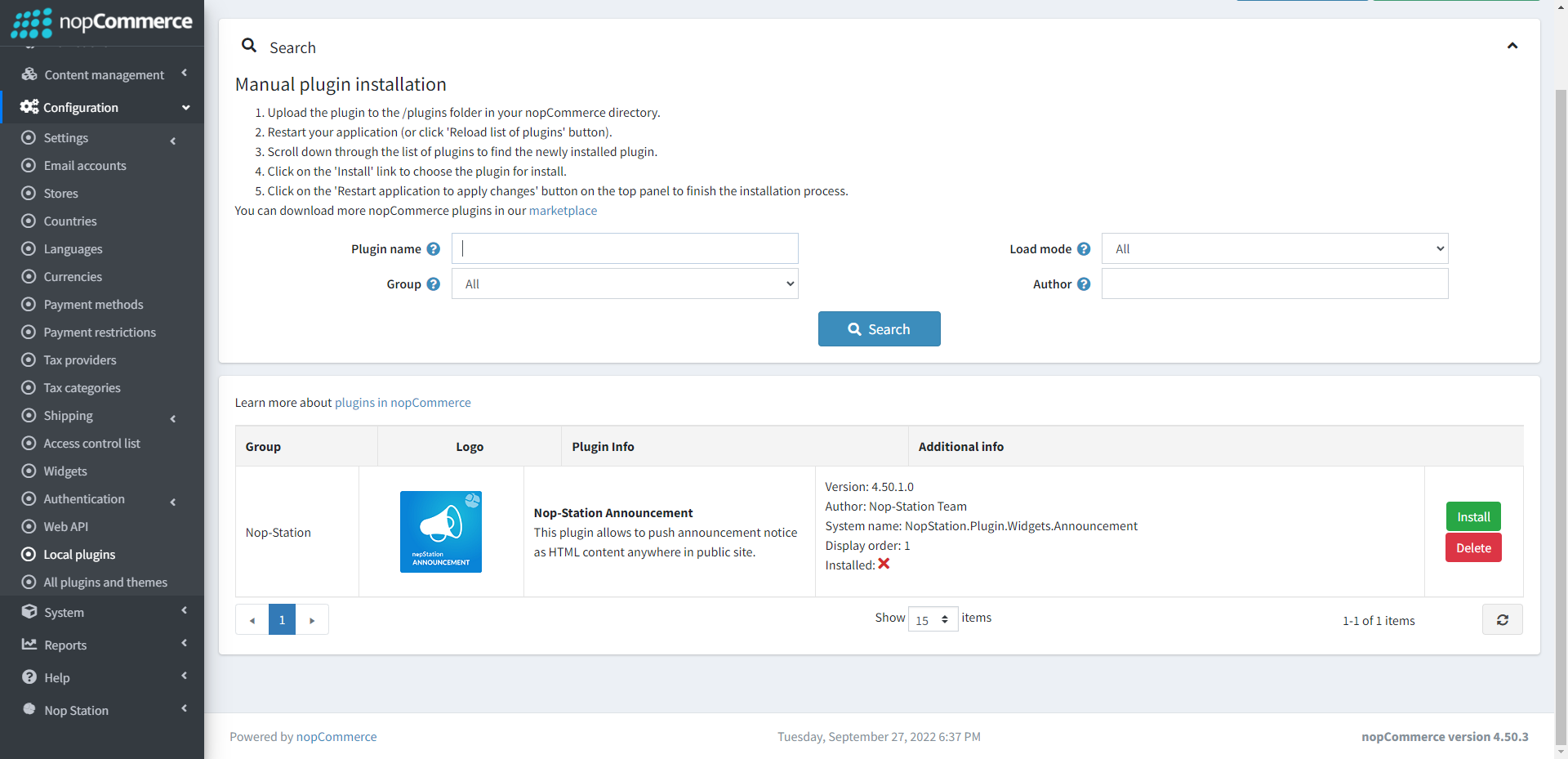
Task: Click the nopCommerce logo
Action: pos(102,22)
